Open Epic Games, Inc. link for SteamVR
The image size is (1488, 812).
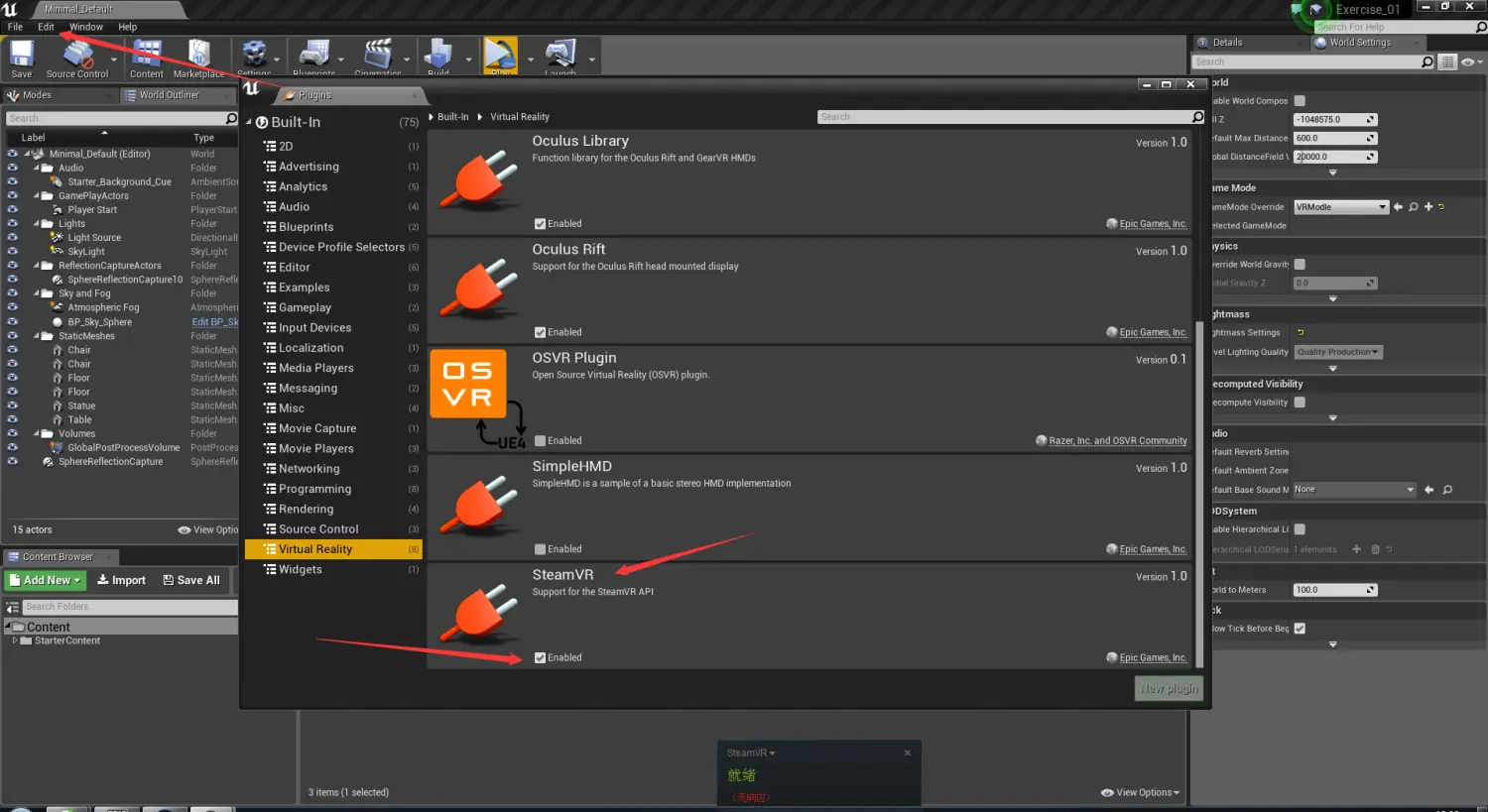point(1153,658)
